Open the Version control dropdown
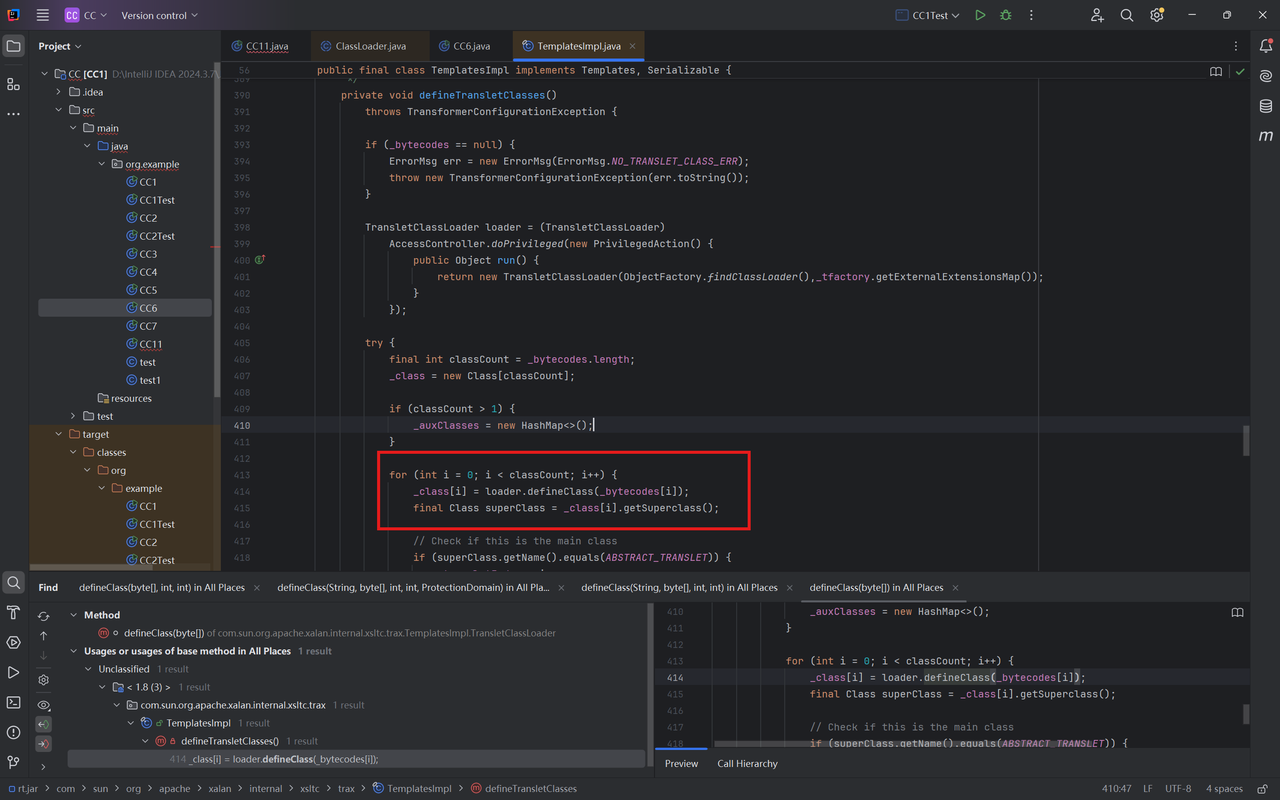This screenshot has width=1280, height=800. click(x=159, y=15)
